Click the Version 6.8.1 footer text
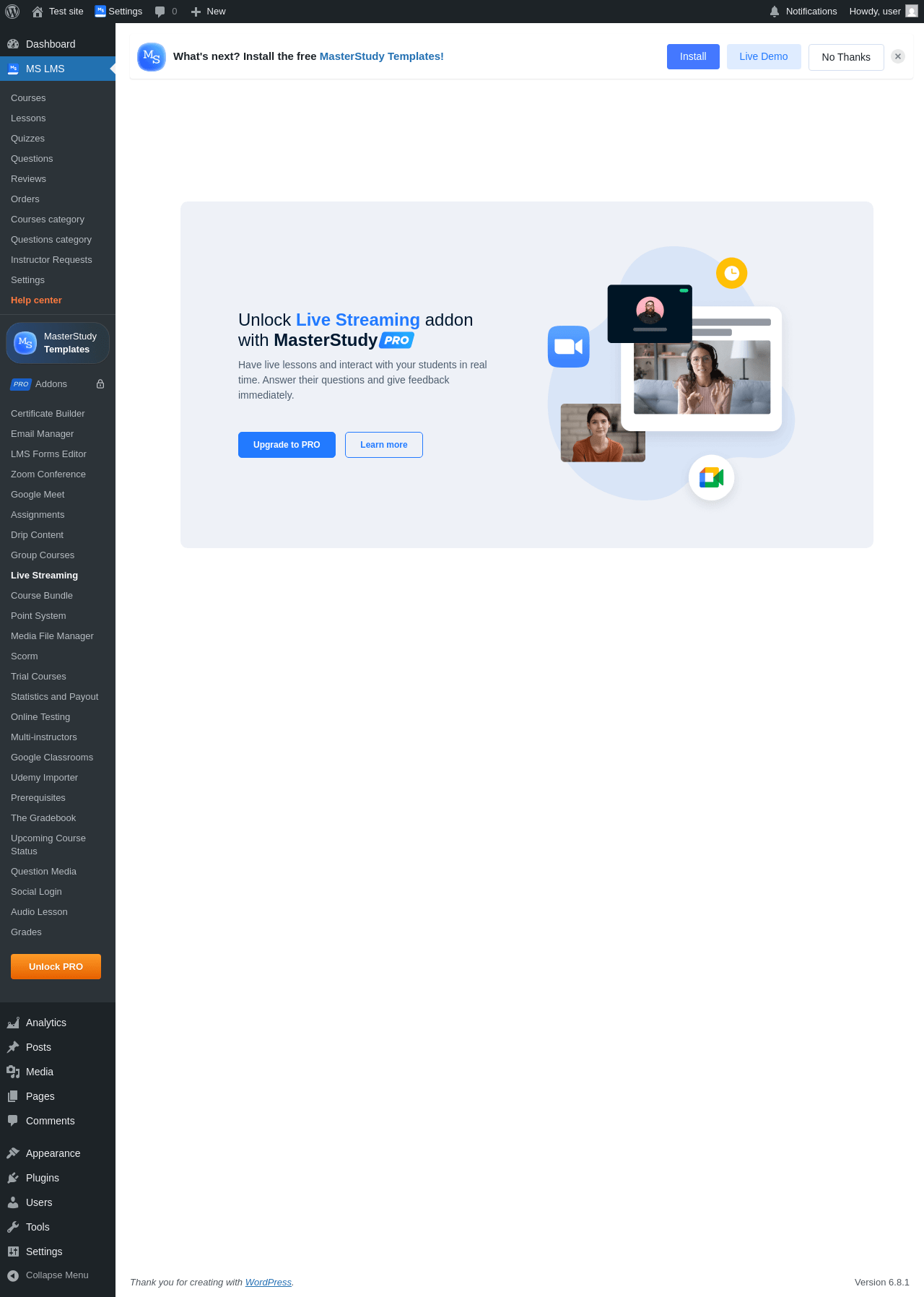This screenshot has height=1297, width=924. [x=882, y=1283]
